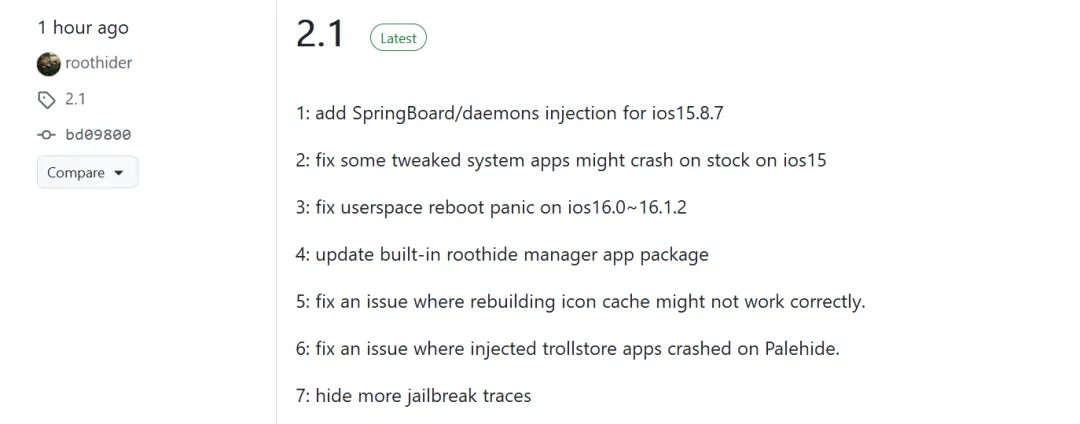Open the 2.1 tag link in sidebar
1080x424 pixels.
pyautogui.click(x=76, y=99)
